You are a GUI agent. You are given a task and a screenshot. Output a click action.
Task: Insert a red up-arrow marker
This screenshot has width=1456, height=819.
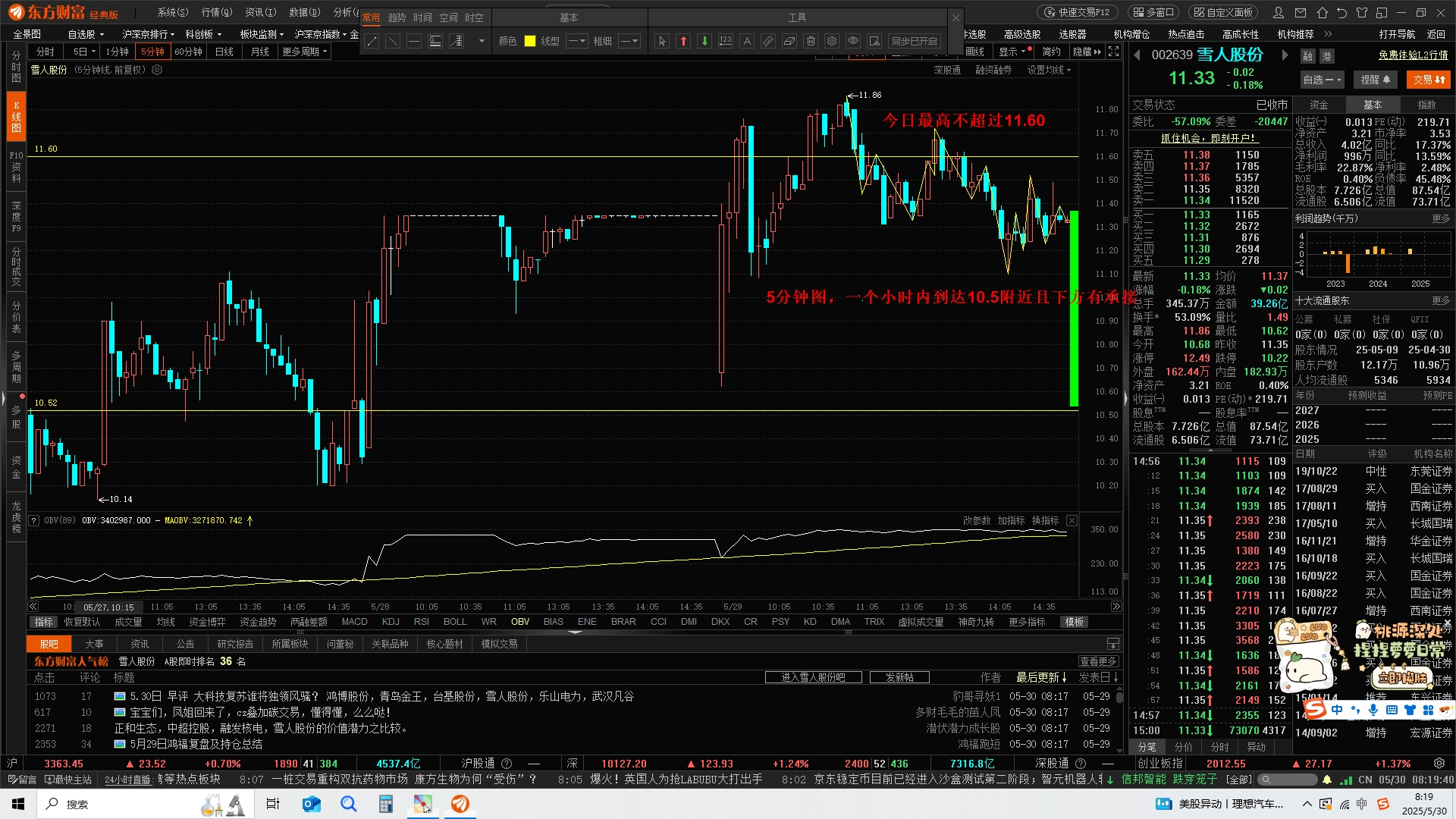(683, 42)
